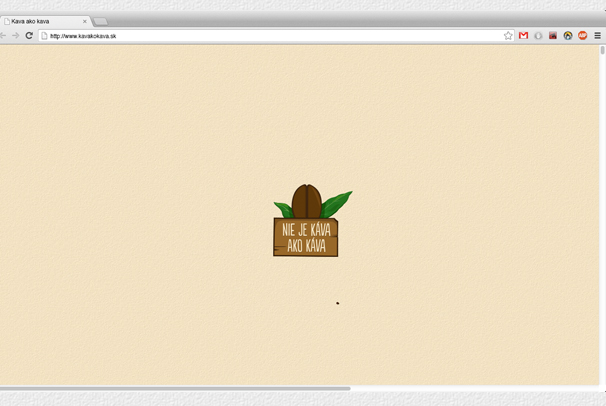Screen dimensions: 606x406
Task: Click the dark red square extension icon
Action: point(553,35)
